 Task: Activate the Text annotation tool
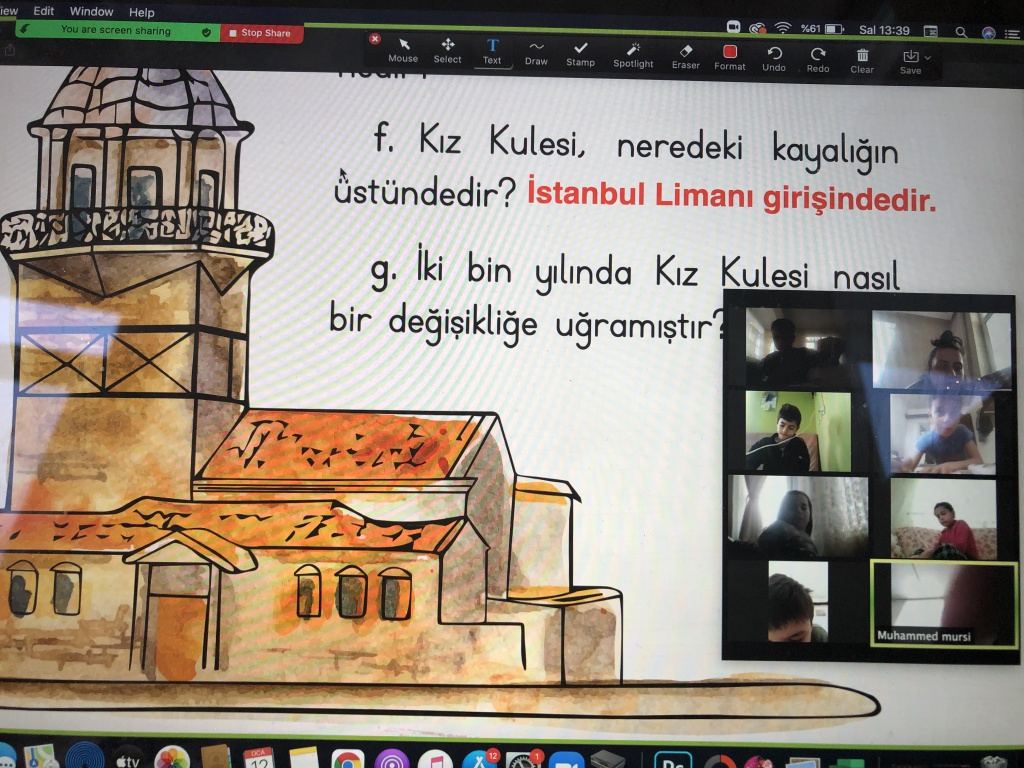pos(492,51)
